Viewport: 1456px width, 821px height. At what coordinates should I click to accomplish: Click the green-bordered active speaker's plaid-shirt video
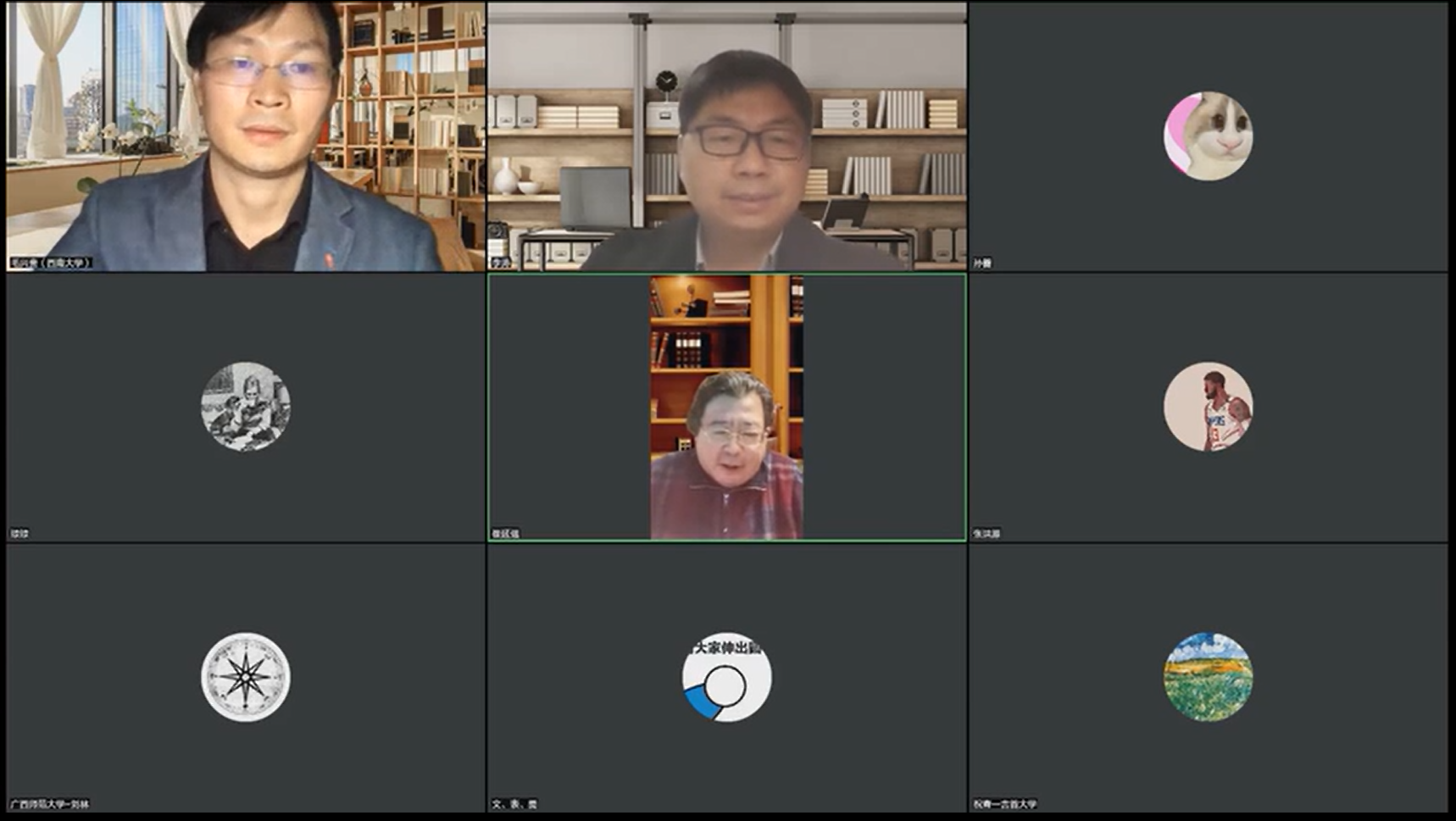726,407
